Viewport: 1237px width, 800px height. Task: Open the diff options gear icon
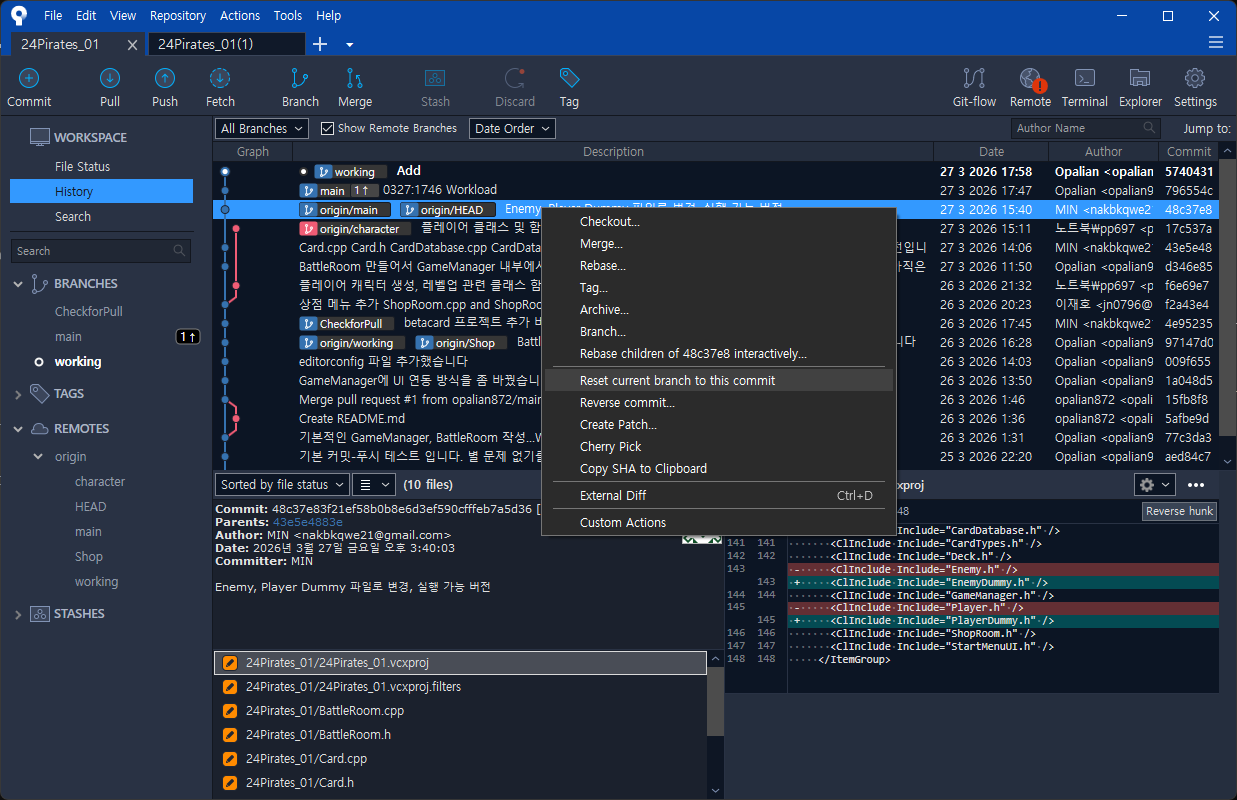pyautogui.click(x=1154, y=484)
